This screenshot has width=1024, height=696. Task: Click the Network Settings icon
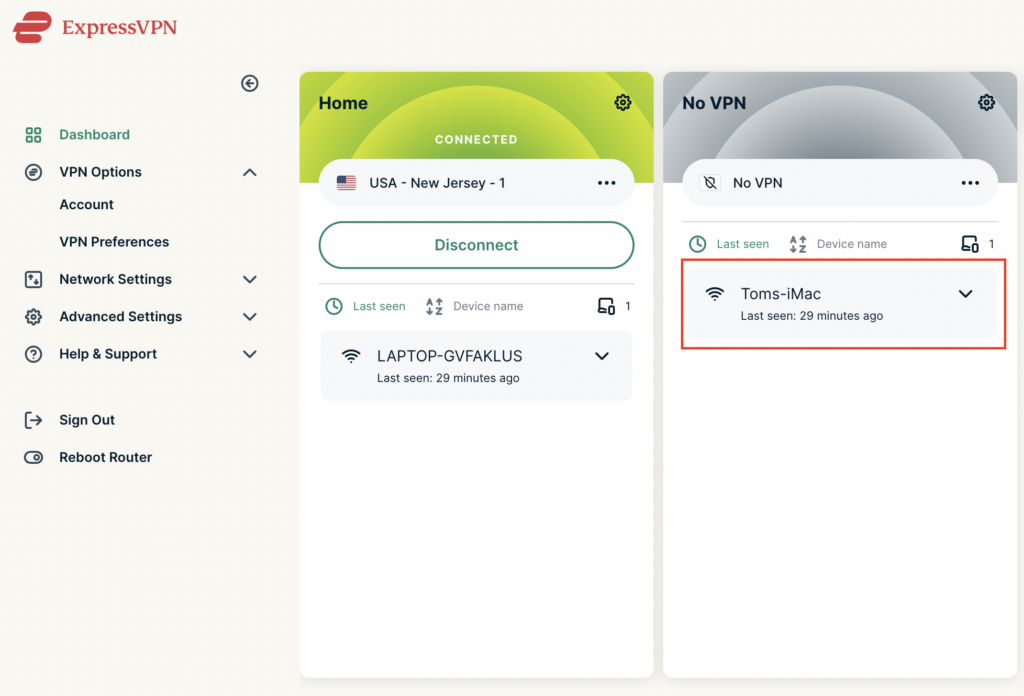tap(33, 279)
